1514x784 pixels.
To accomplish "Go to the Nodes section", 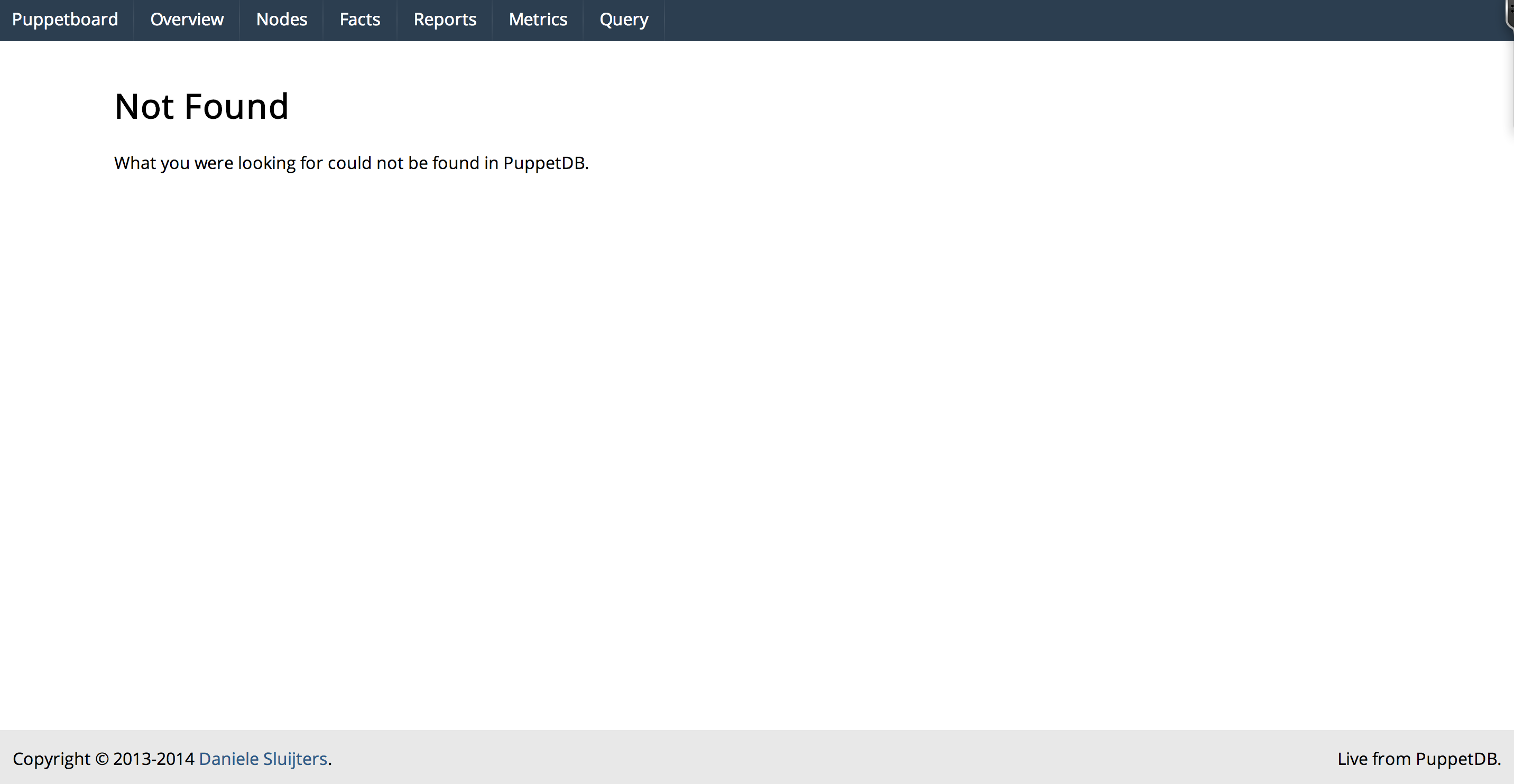I will point(282,20).
